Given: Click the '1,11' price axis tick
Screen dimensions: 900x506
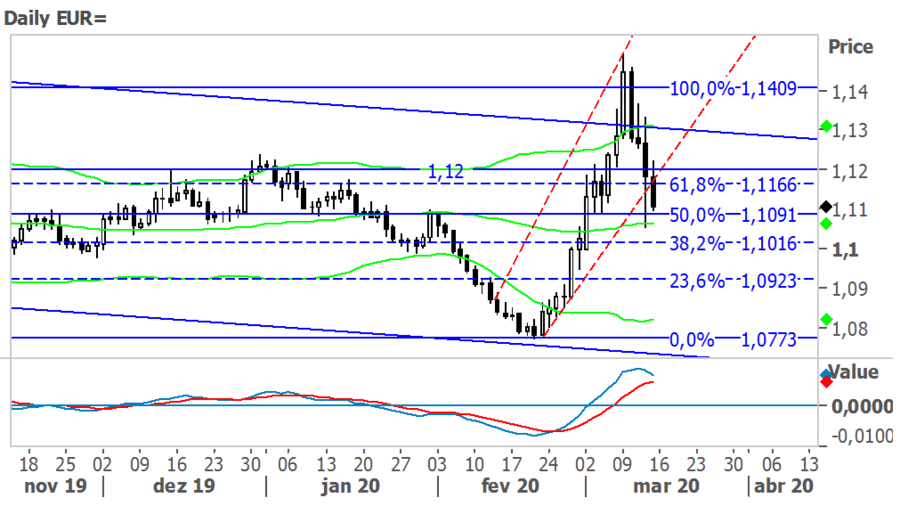Looking at the screenshot, I should pos(851,210).
